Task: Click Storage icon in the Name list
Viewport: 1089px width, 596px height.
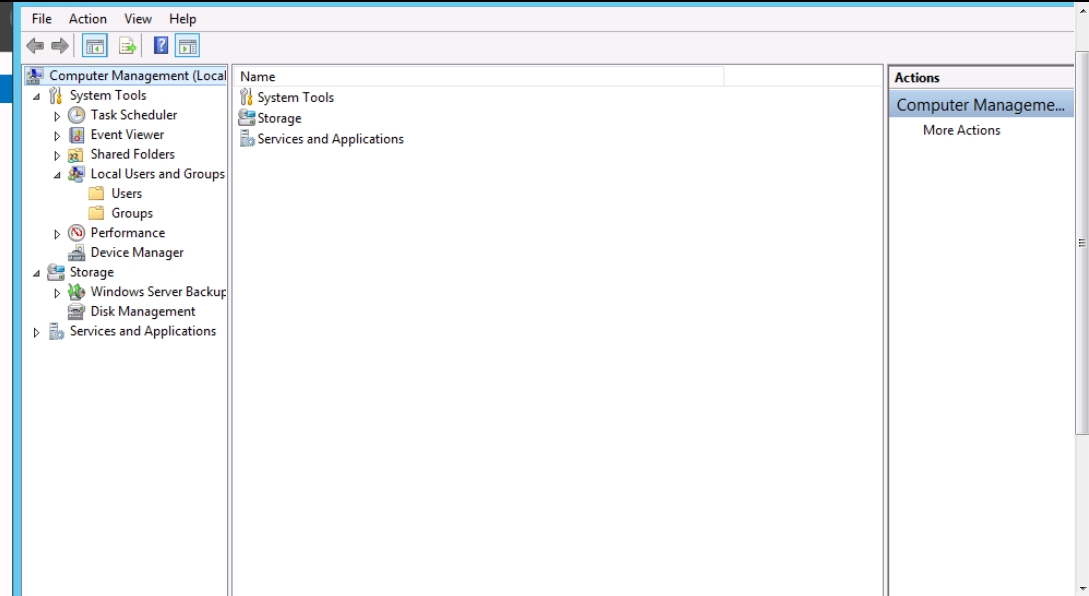Action: pos(247,117)
